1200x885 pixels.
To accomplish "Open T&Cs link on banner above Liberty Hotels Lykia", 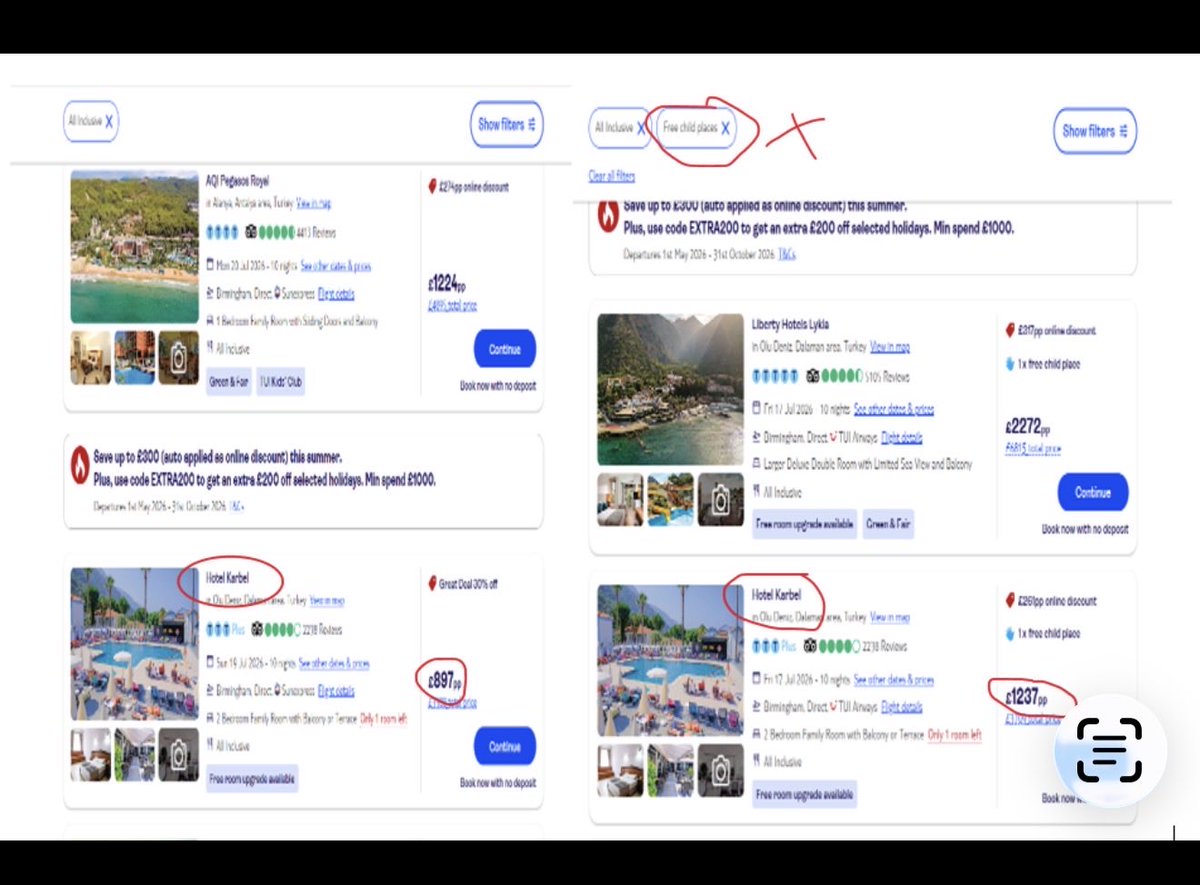I will [787, 254].
